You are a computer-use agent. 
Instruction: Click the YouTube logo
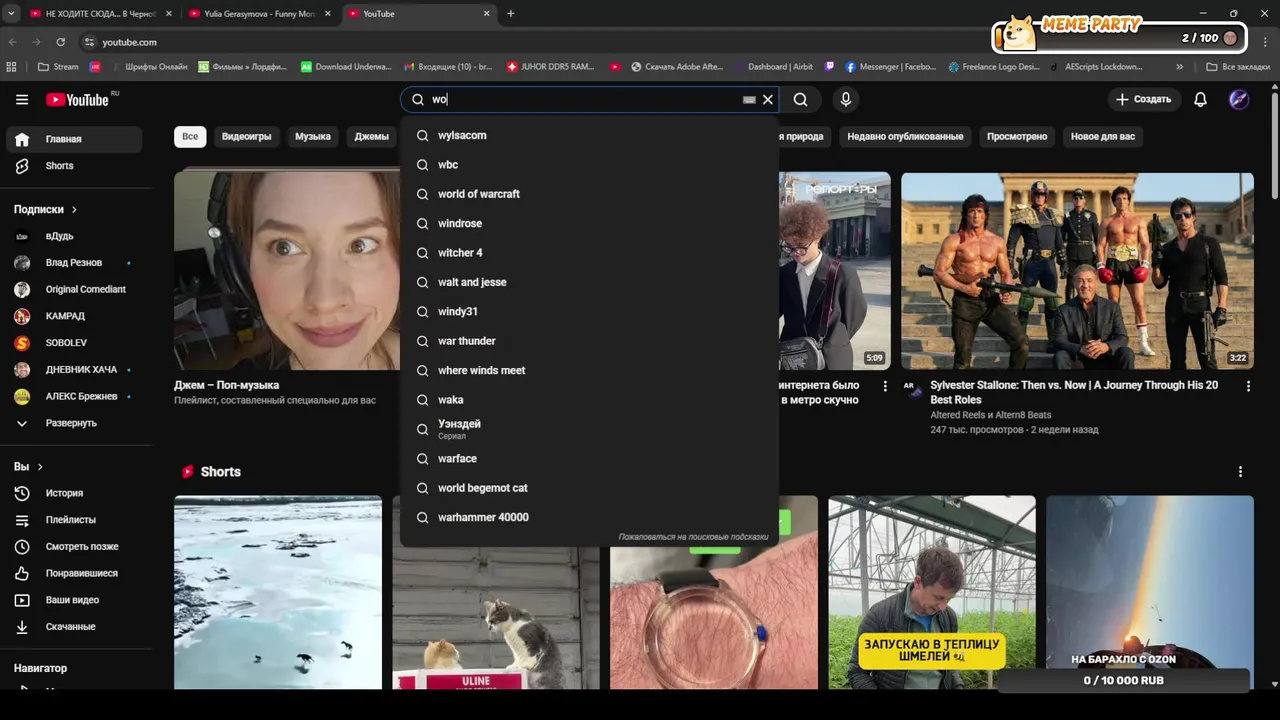click(77, 99)
